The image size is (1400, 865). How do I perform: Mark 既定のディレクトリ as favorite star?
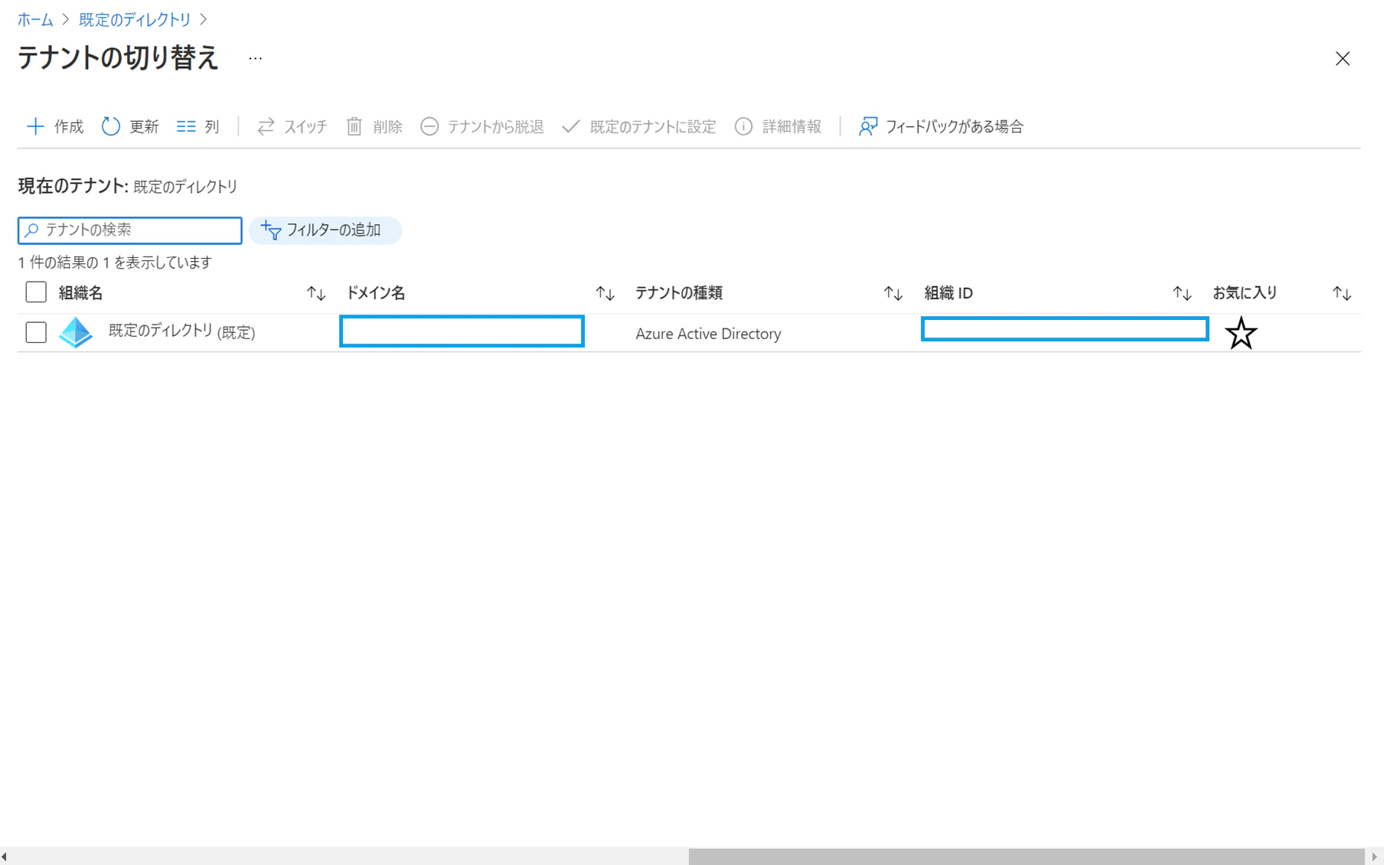[1241, 333]
